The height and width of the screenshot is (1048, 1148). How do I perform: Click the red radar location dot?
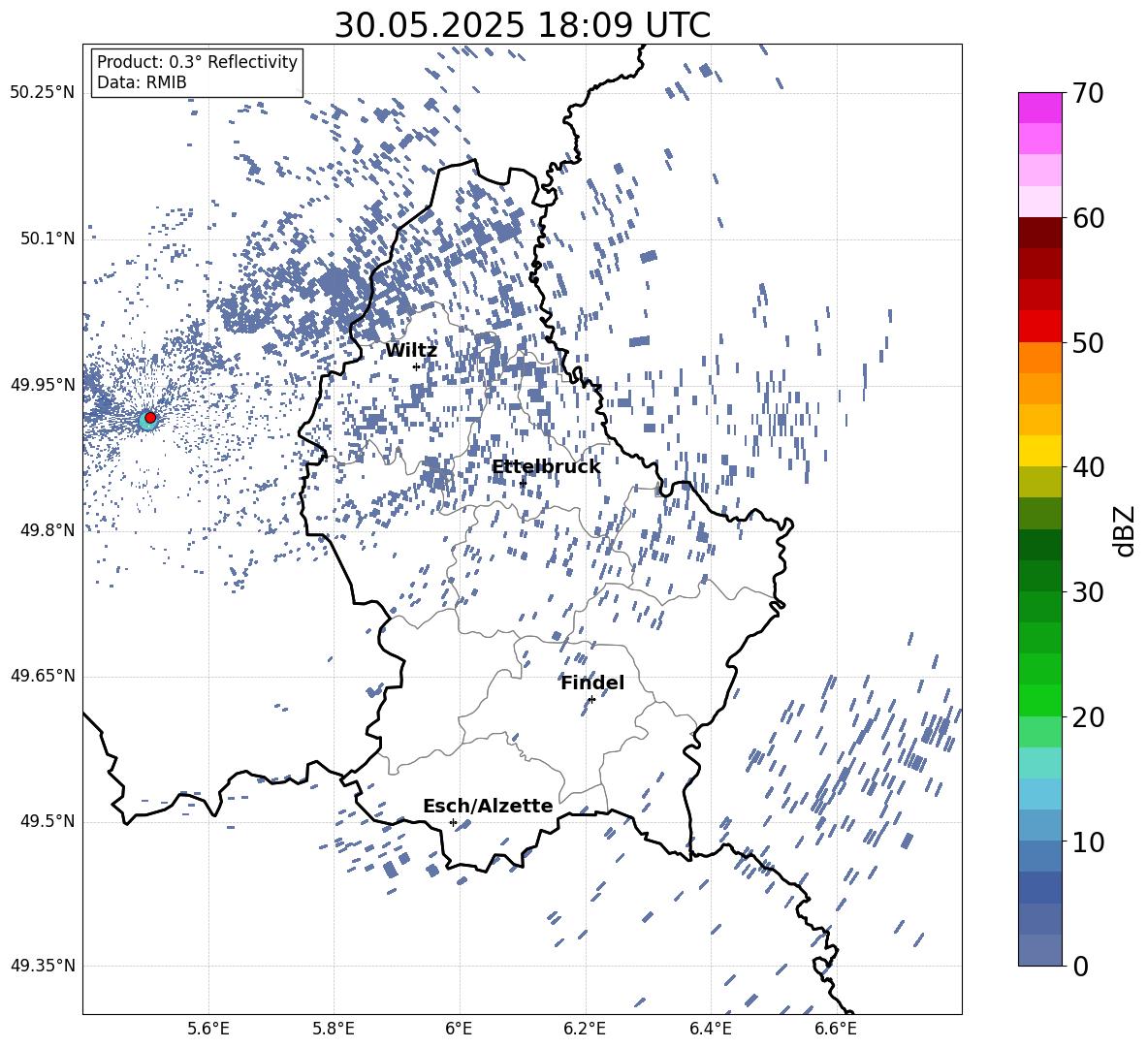tap(150, 417)
